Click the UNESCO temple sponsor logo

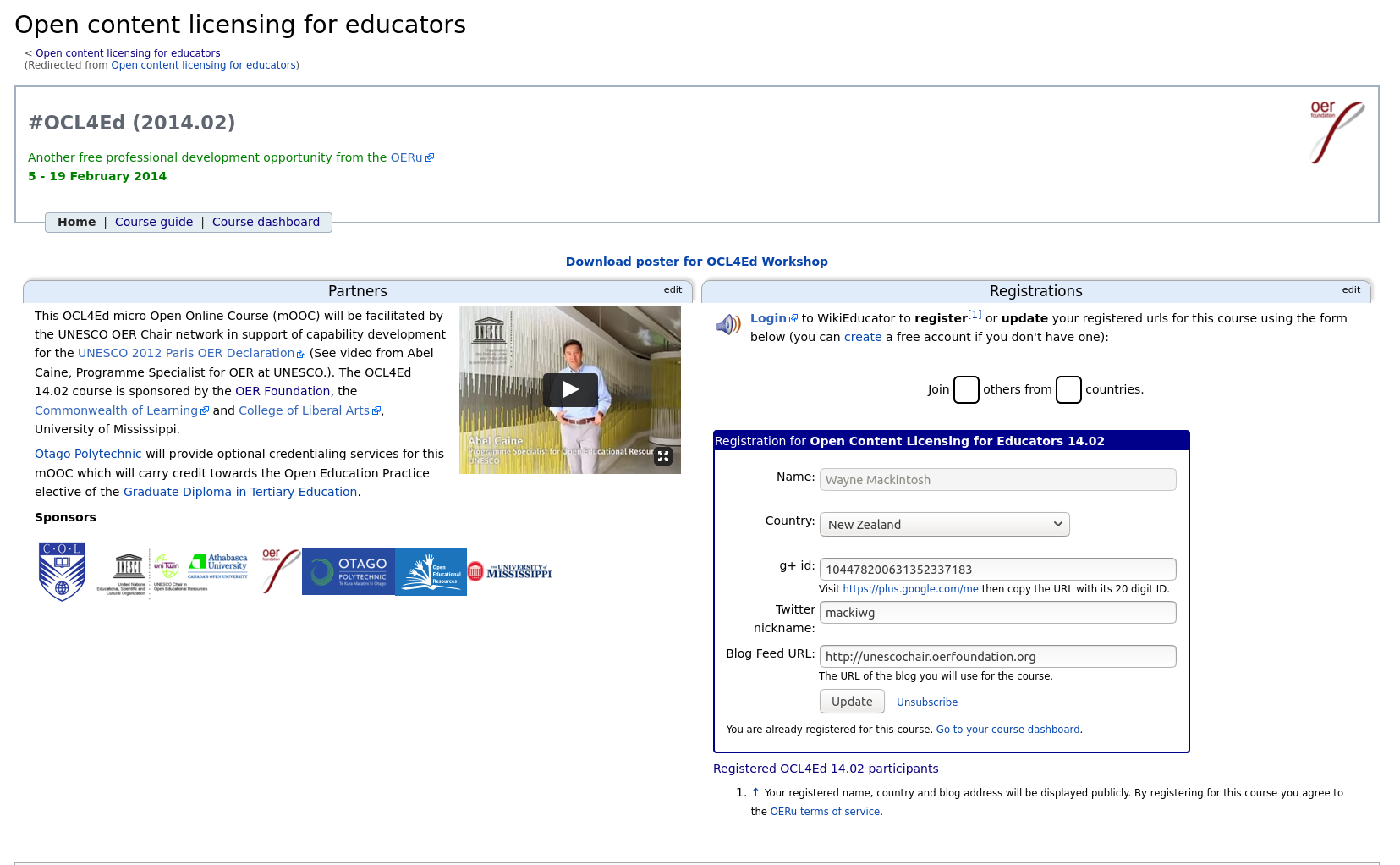point(124,574)
